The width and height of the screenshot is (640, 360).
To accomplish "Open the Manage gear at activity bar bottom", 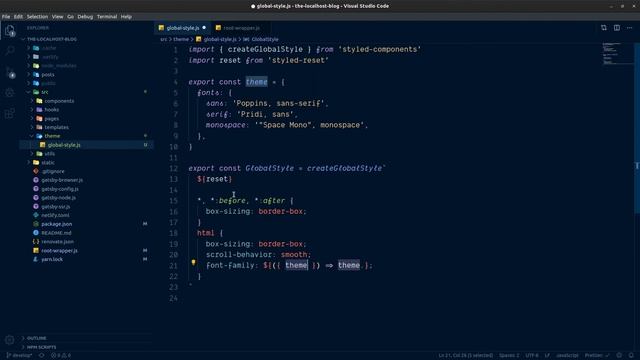I will [10, 340].
